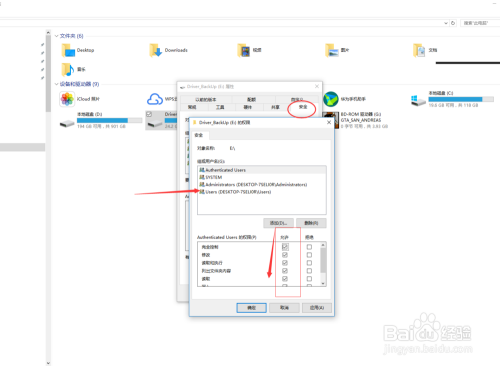Select the Users (DESKTOP) row text

click(x=238, y=192)
